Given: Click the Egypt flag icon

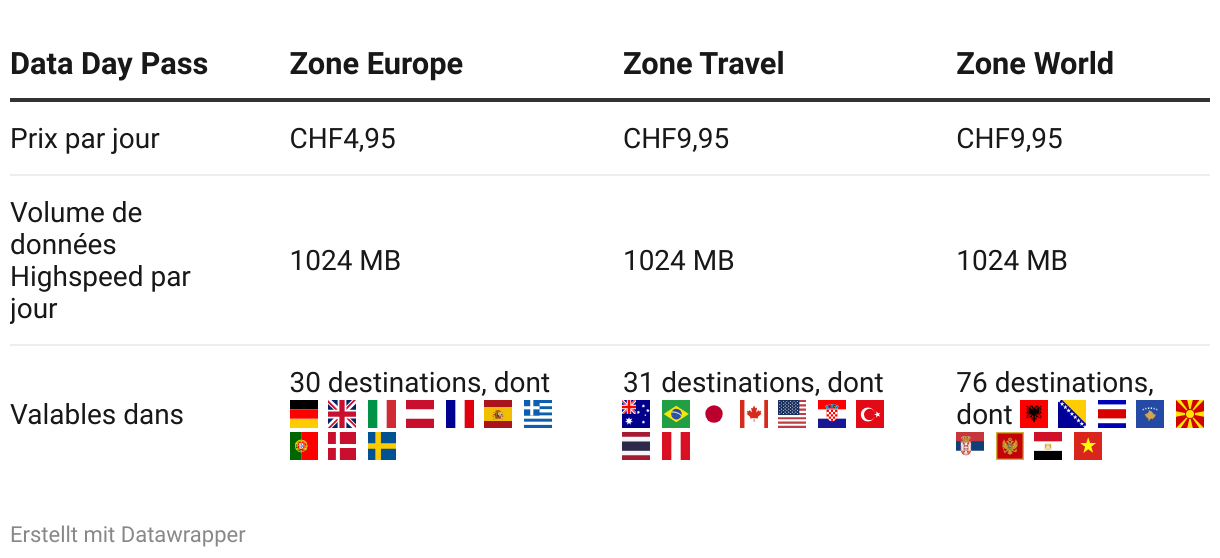Looking at the screenshot, I should coord(1049,446).
